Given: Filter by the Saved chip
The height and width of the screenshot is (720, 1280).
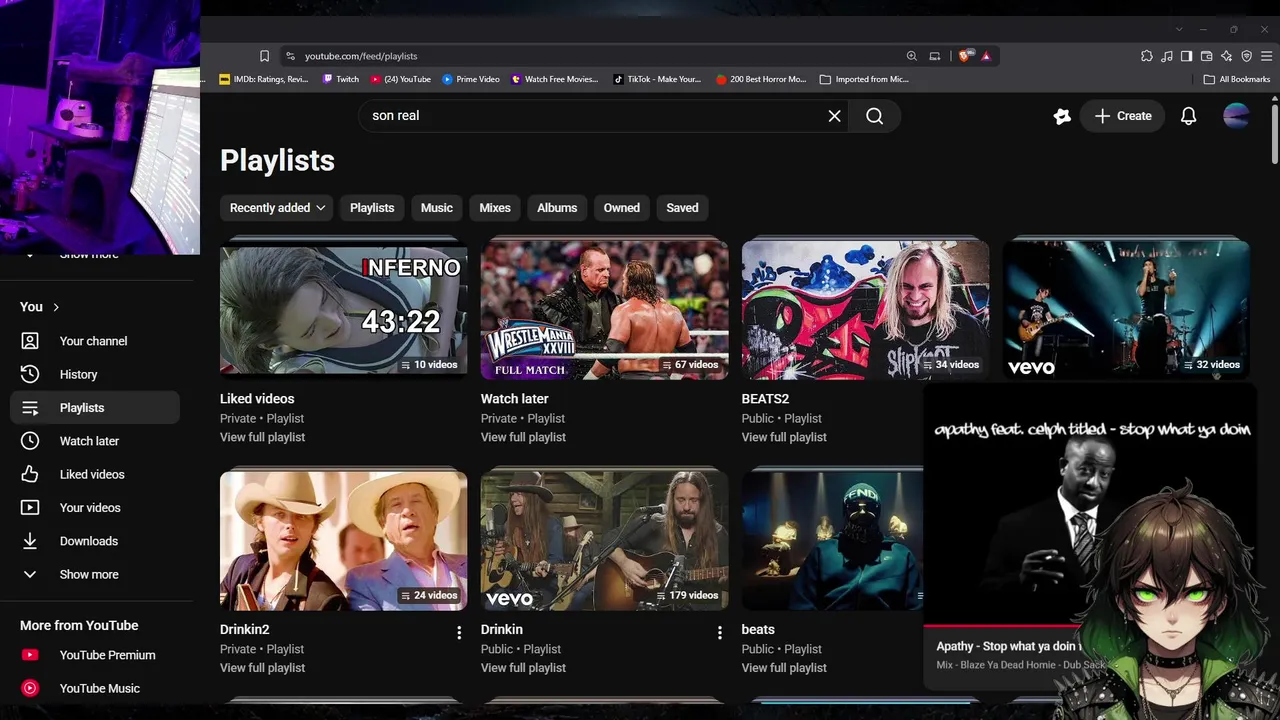Looking at the screenshot, I should 683,208.
